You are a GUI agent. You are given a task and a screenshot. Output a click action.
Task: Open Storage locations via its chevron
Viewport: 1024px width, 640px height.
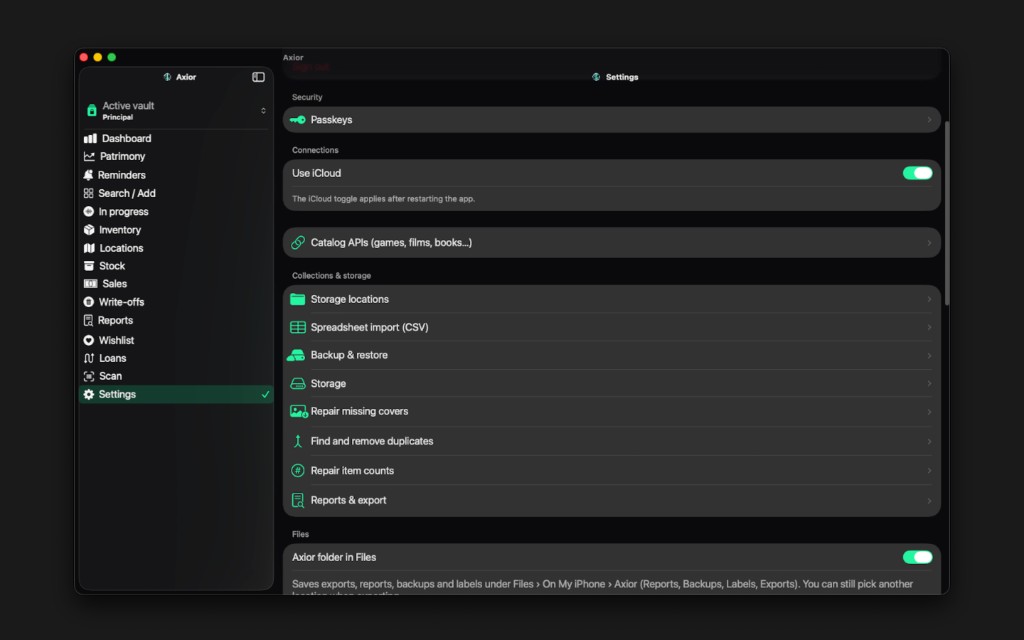pos(929,299)
